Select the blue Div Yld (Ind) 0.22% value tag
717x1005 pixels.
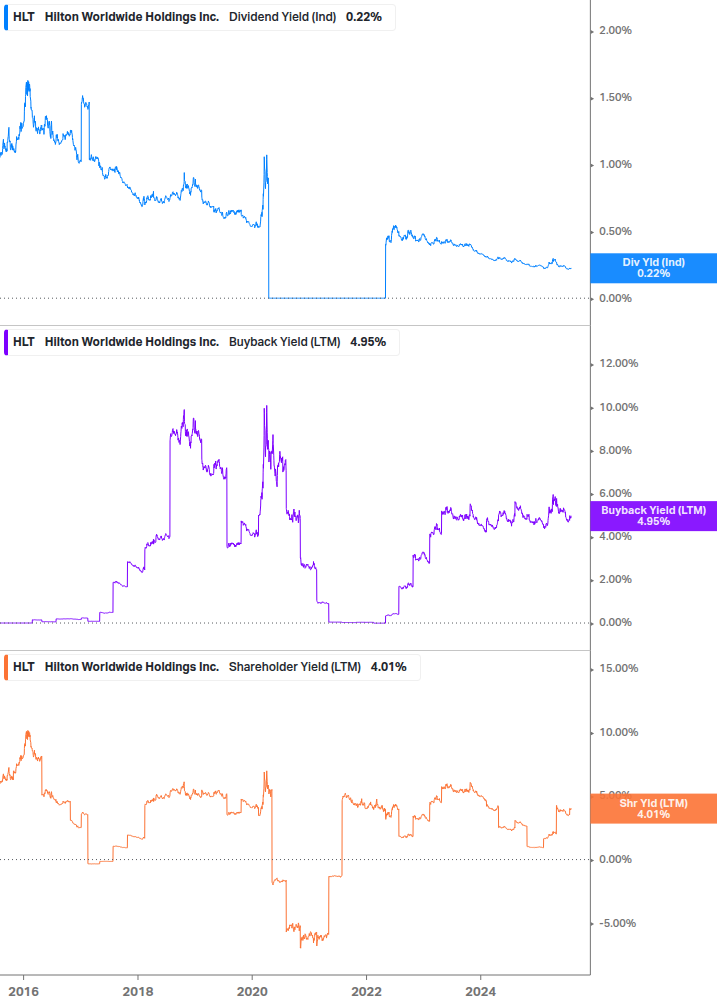[x=654, y=268]
